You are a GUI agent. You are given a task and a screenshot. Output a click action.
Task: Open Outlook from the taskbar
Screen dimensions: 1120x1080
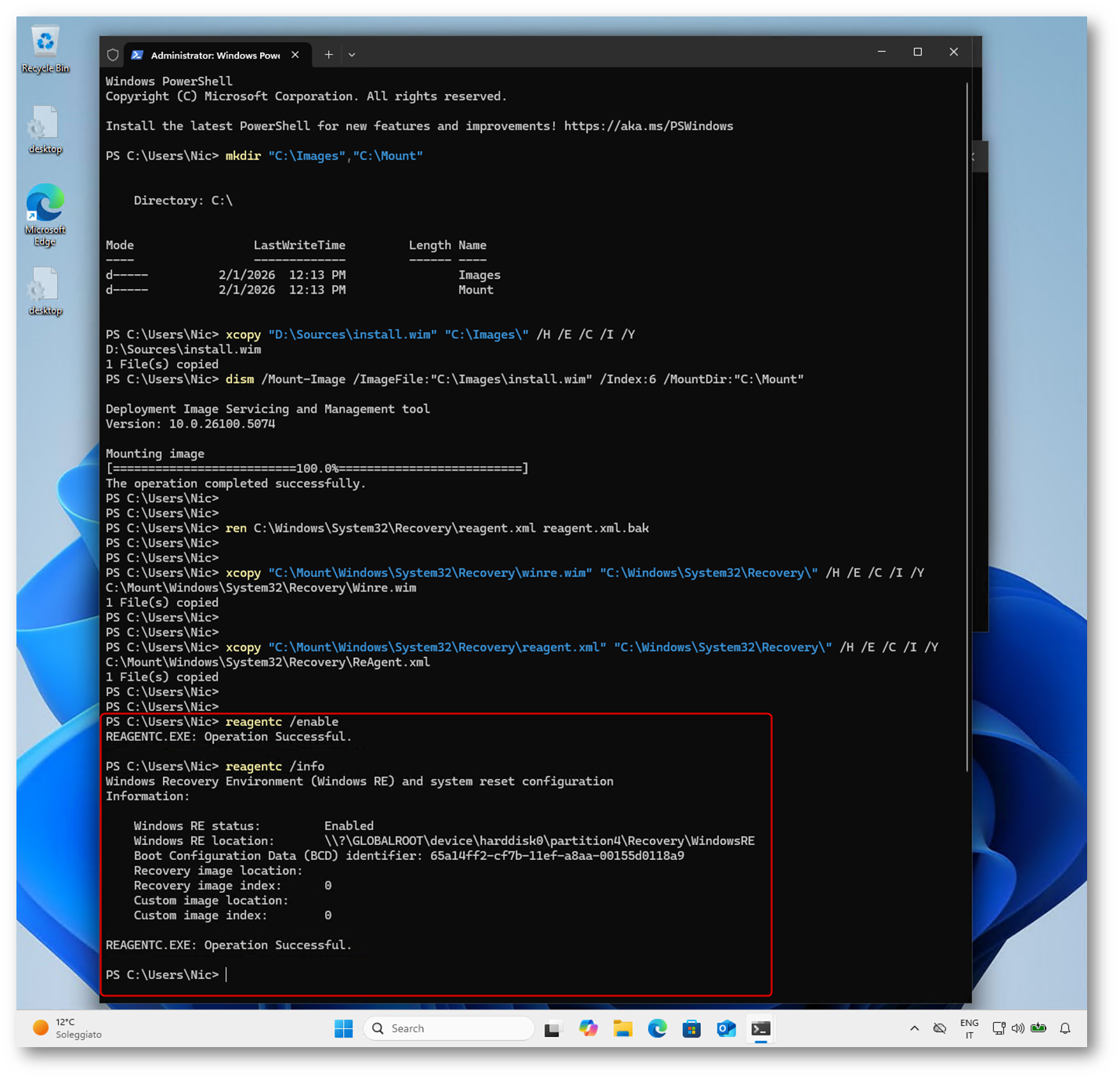point(726,1028)
